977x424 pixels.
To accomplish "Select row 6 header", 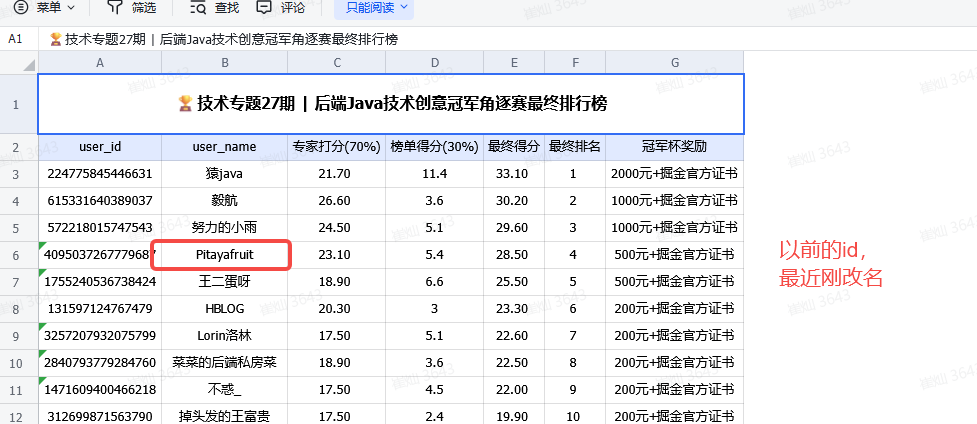I will pyautogui.click(x=19, y=255).
